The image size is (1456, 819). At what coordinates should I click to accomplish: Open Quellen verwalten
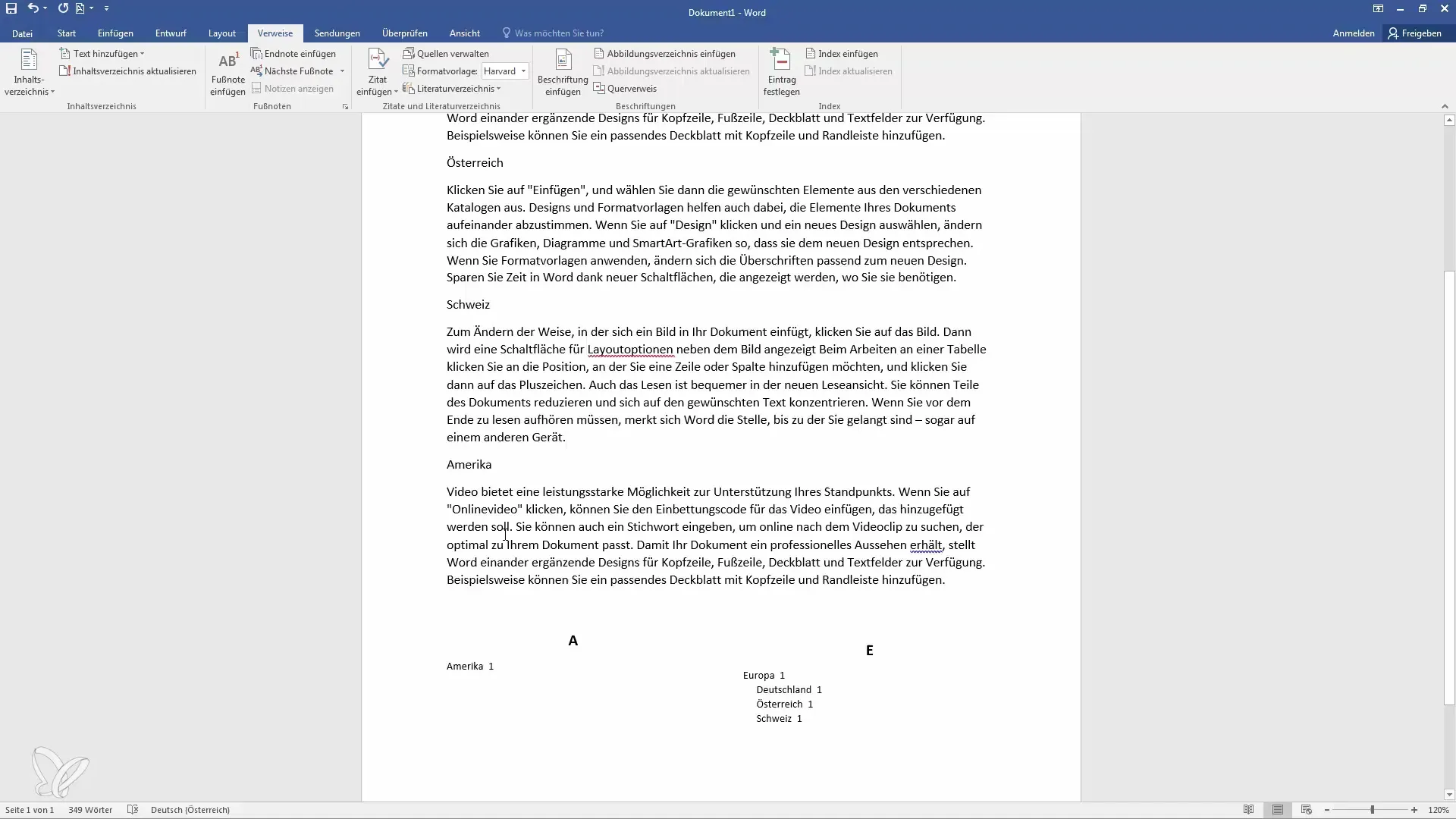point(446,54)
